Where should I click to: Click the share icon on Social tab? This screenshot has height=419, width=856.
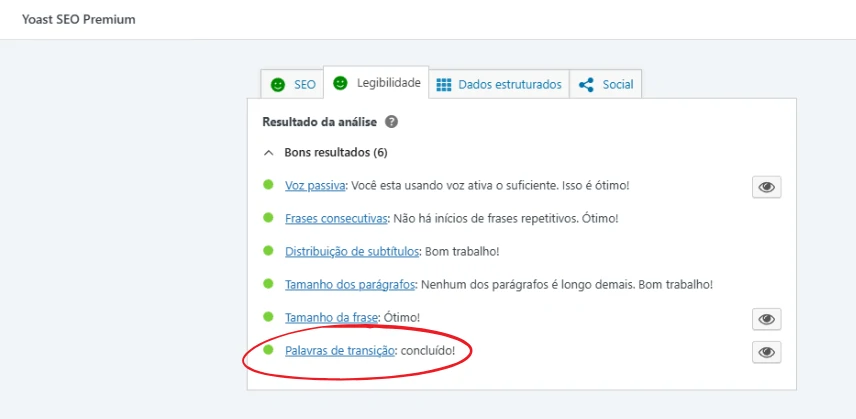point(587,85)
